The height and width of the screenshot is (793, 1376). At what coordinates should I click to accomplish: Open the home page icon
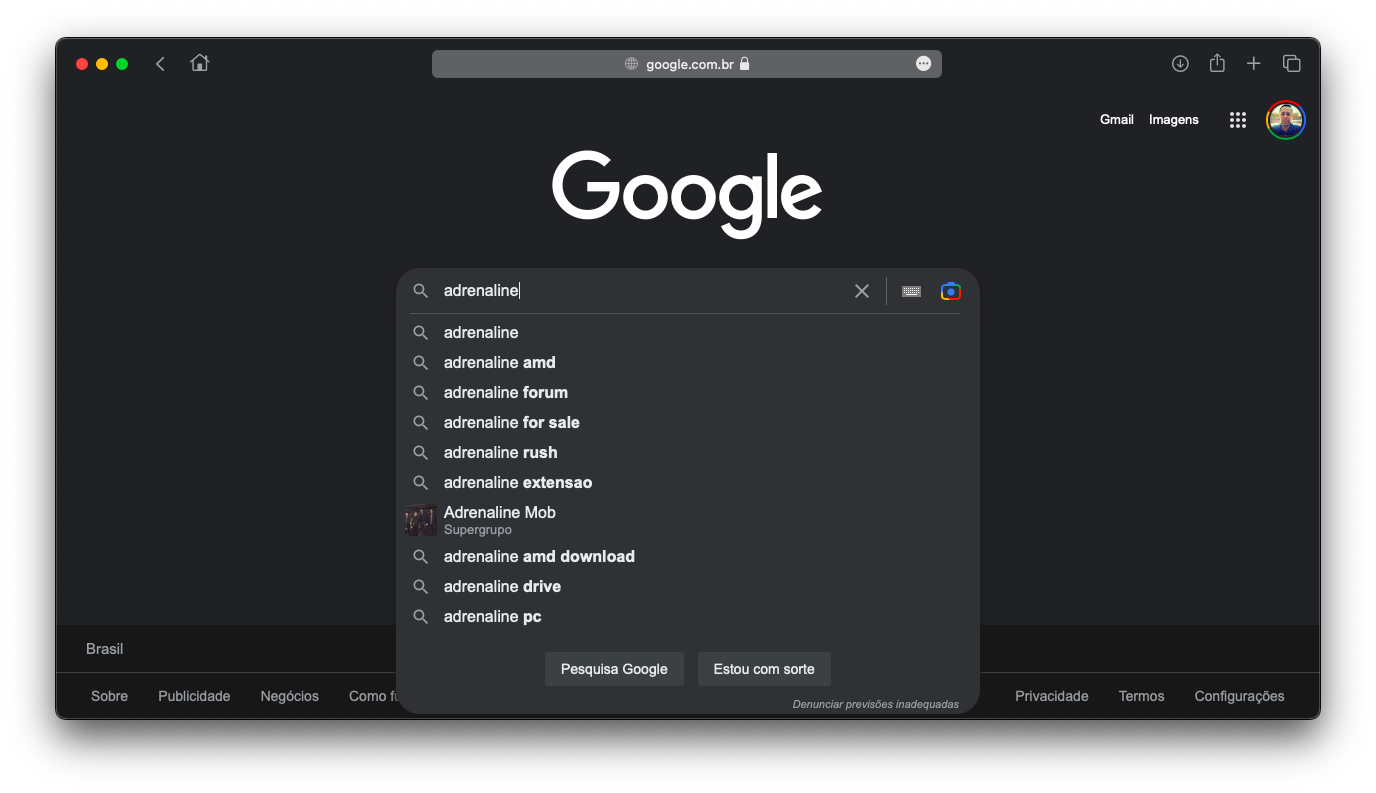(200, 63)
